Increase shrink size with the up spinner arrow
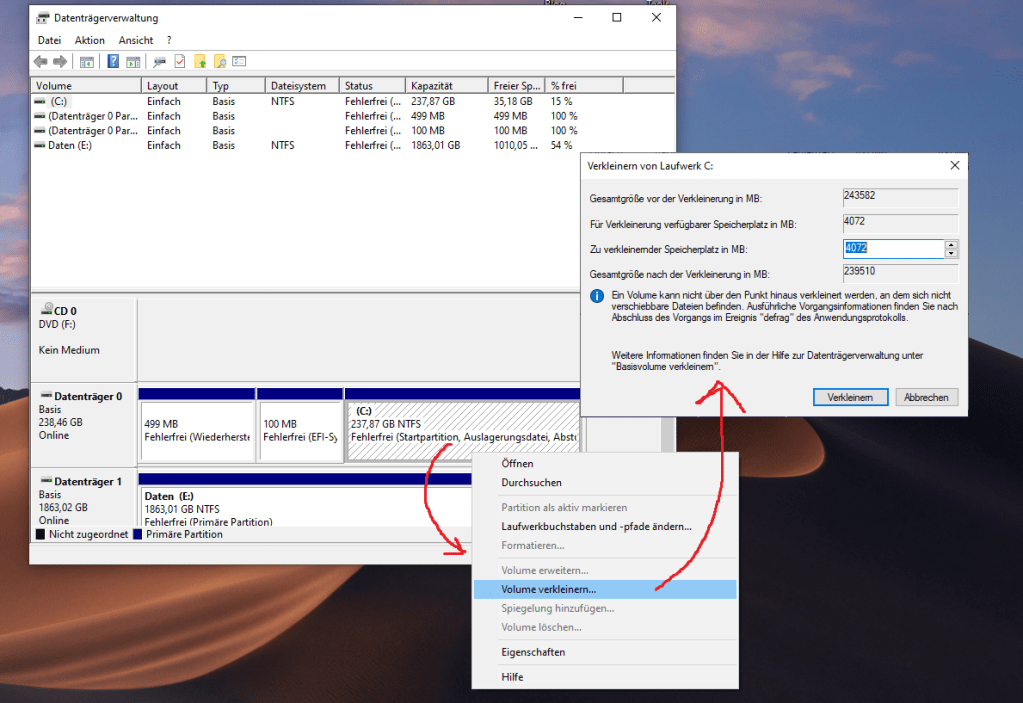The image size is (1023, 703). coord(951,245)
